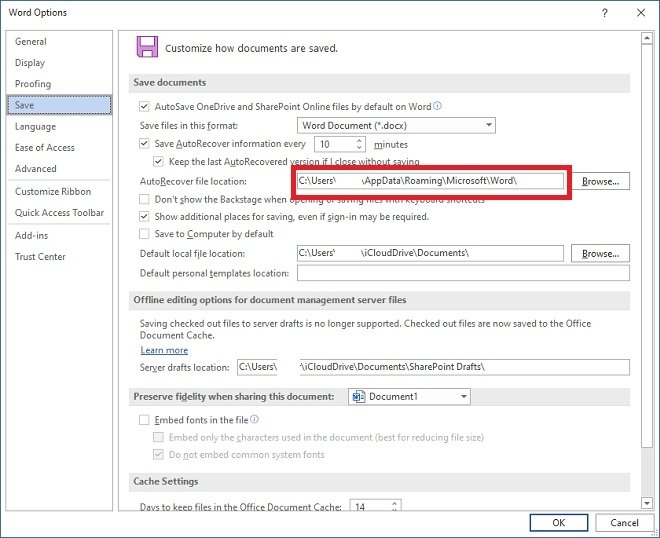Uncheck Show additional places for saving

[x=144, y=216]
